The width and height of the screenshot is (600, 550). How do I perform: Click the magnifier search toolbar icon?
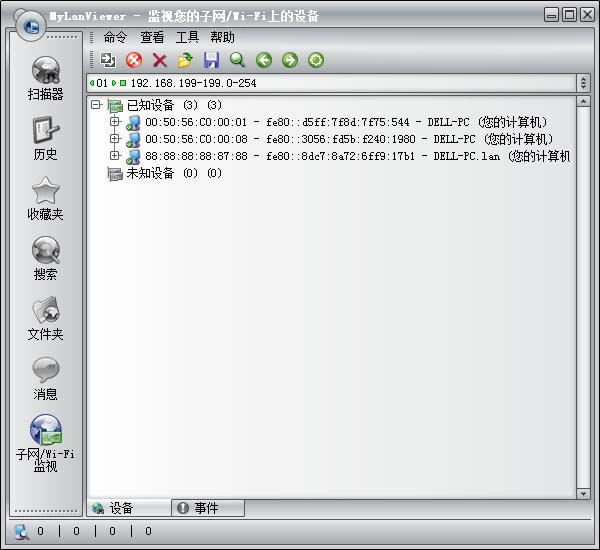tap(237, 60)
